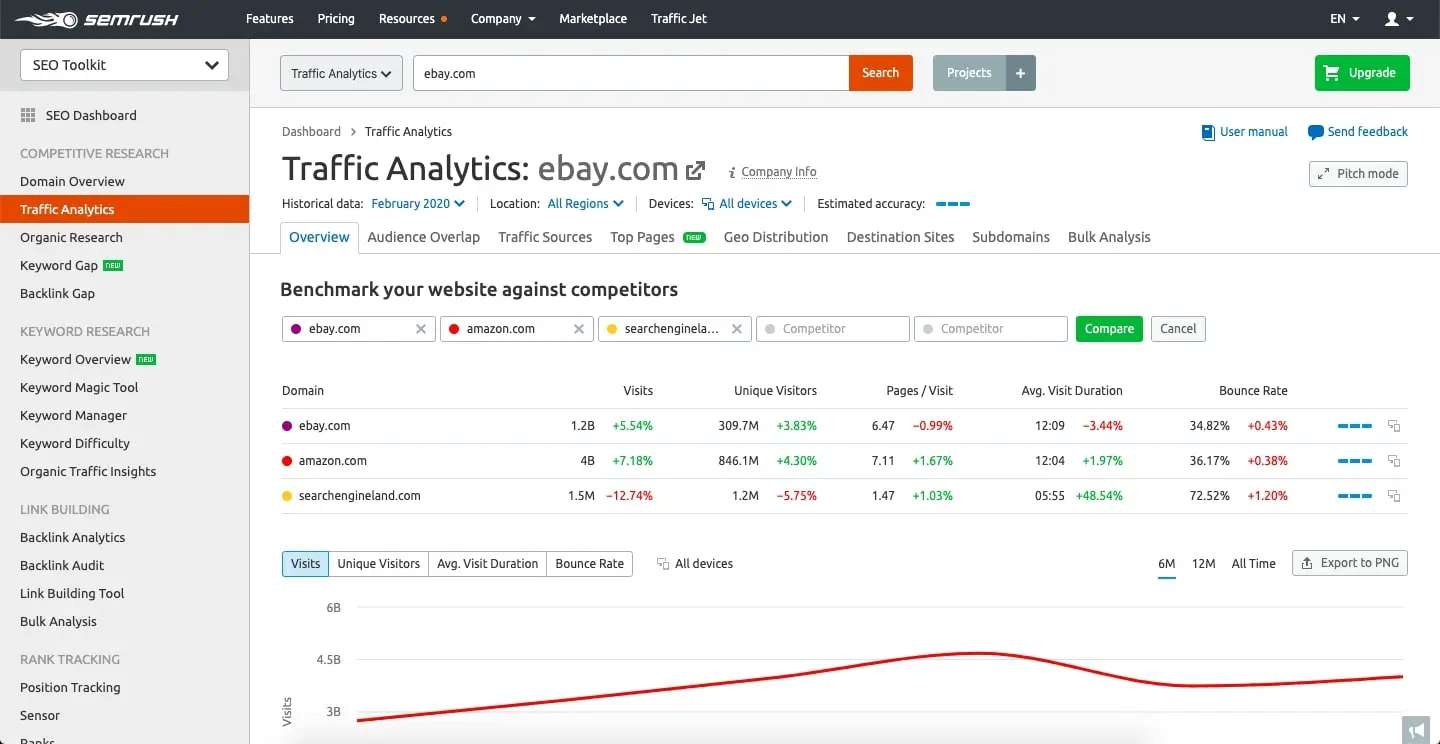This screenshot has height=744, width=1440.
Task: Click the orange Search button
Action: coord(880,73)
